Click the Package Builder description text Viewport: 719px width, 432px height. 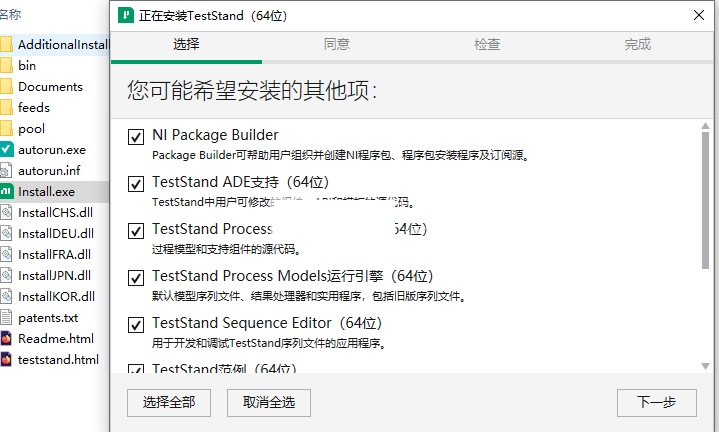pos(341,155)
